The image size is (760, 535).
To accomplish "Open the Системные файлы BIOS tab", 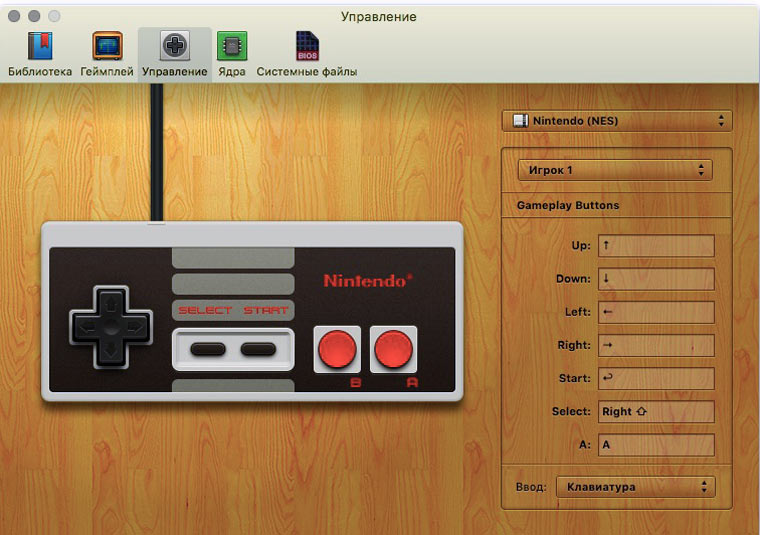I will point(307,54).
